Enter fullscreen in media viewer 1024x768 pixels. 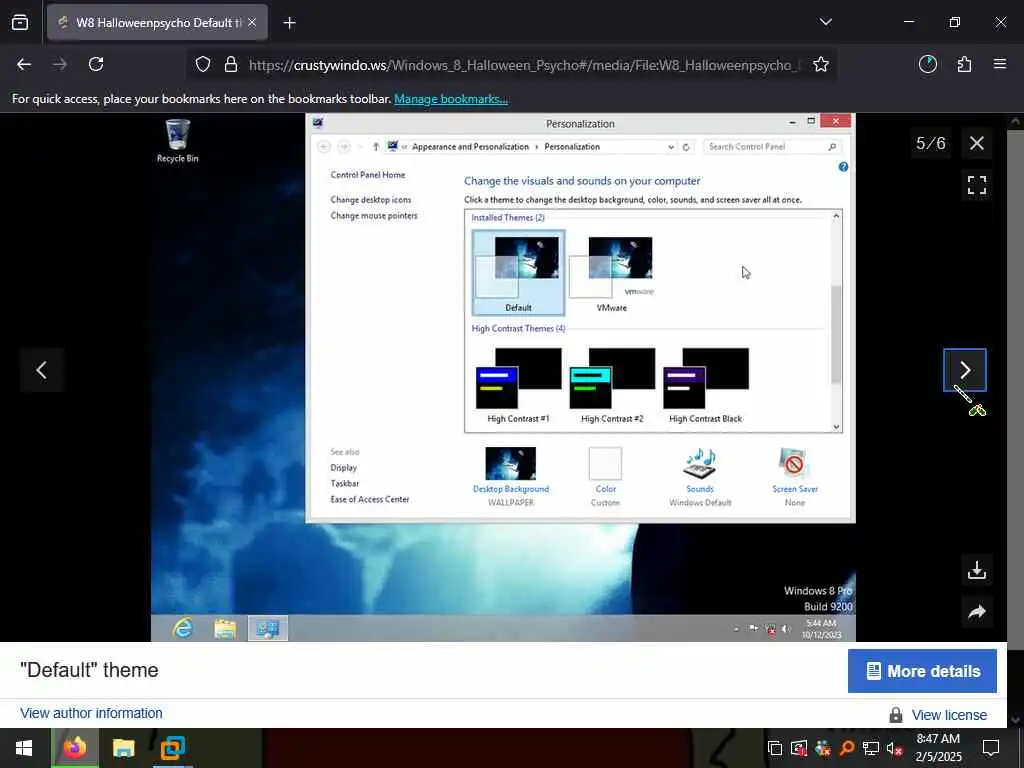(976, 185)
